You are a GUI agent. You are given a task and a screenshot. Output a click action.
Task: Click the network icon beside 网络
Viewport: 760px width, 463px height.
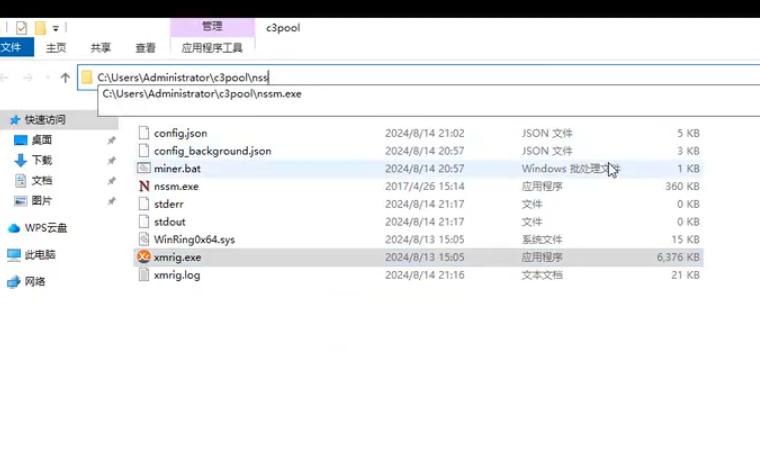click(x=14, y=282)
